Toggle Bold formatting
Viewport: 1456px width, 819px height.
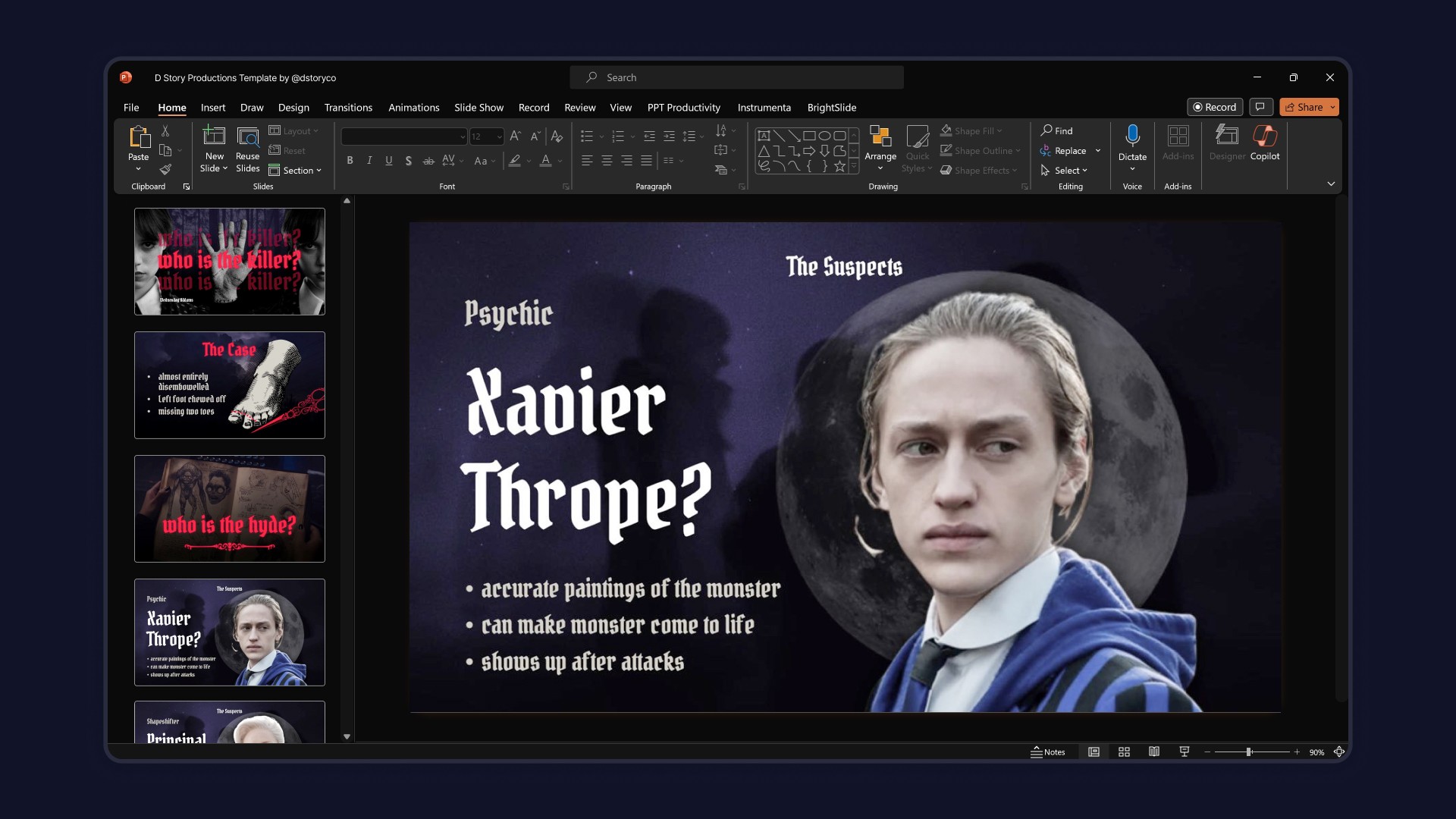pos(350,160)
